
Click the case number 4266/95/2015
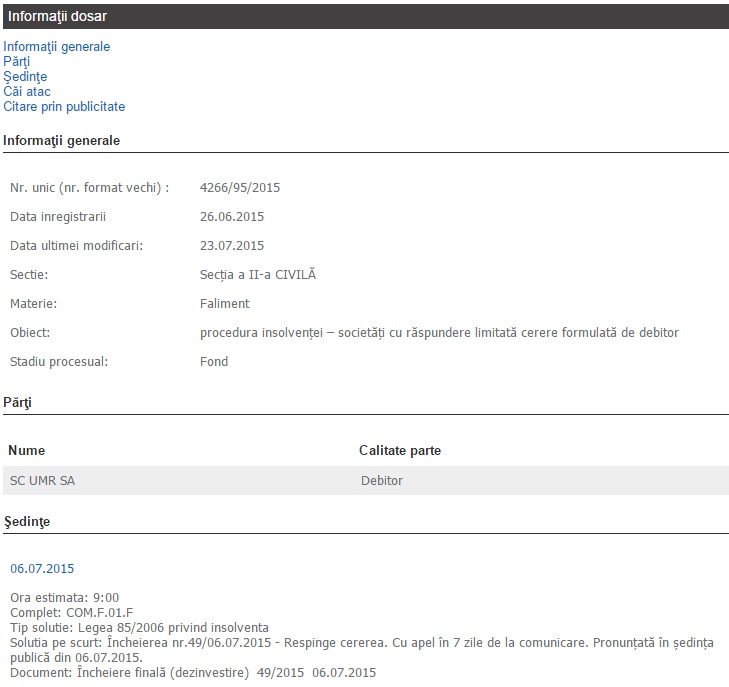238,187
